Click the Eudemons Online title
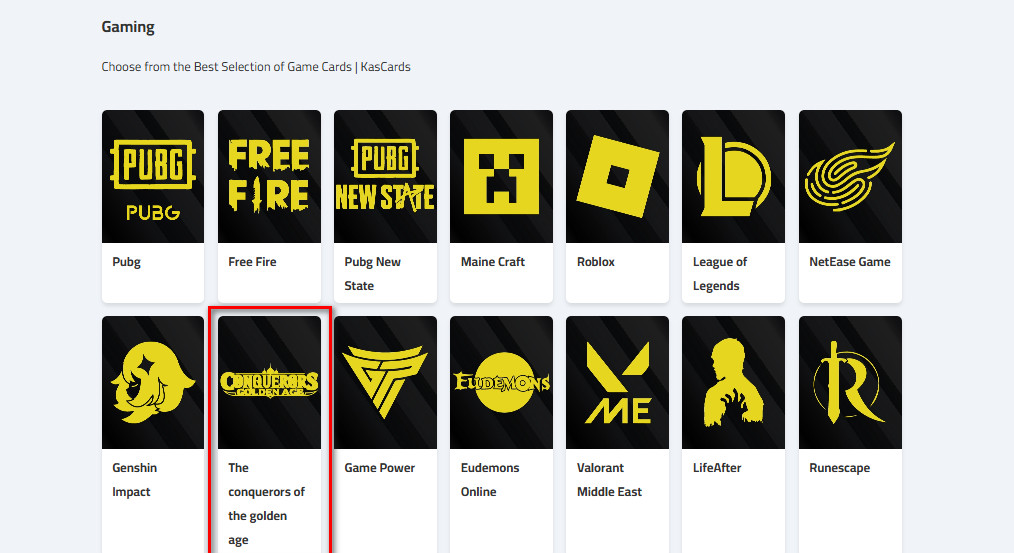The width and height of the screenshot is (1014, 553). (490, 480)
